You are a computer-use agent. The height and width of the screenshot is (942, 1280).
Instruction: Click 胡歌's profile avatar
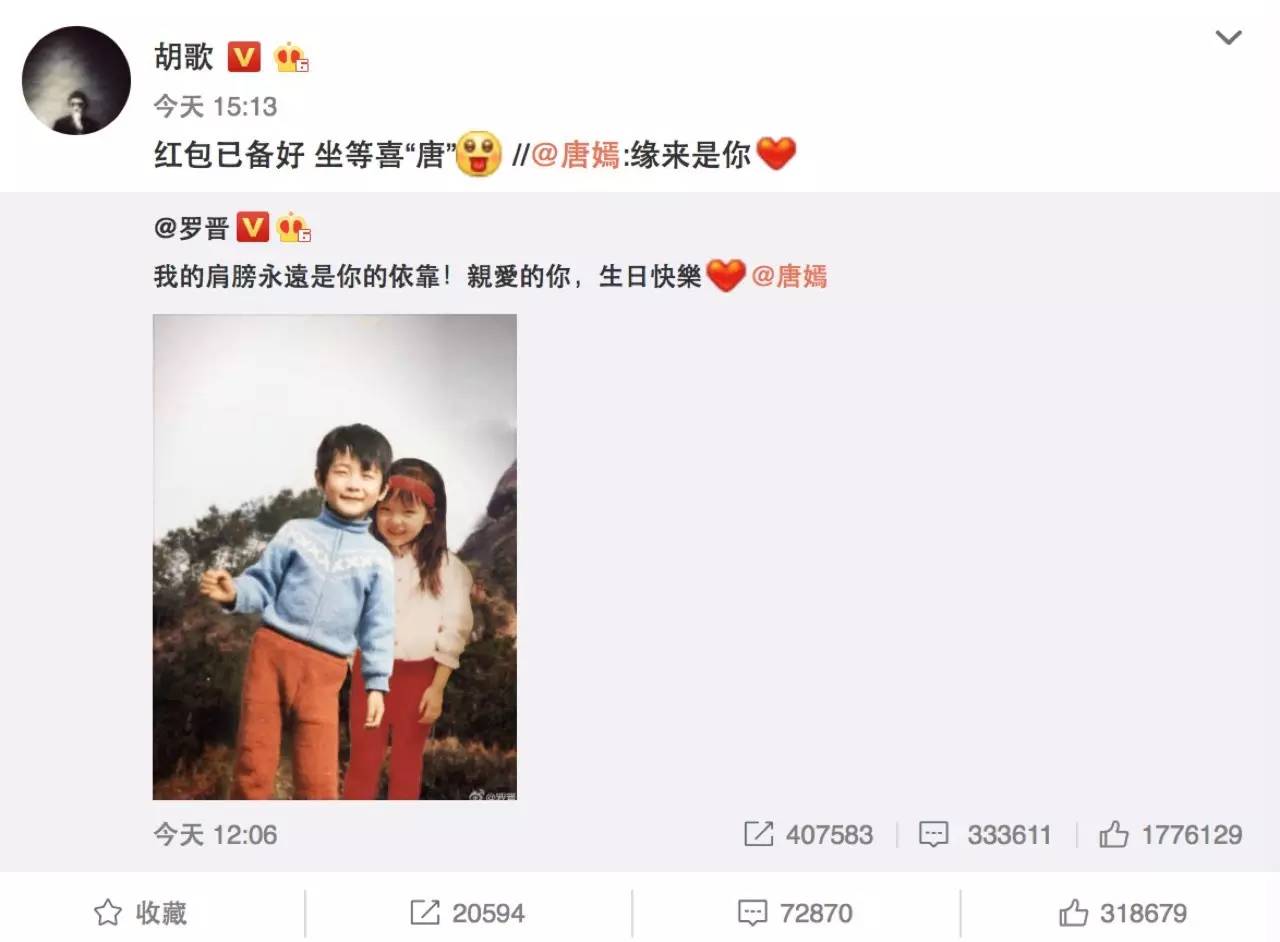click(76, 81)
